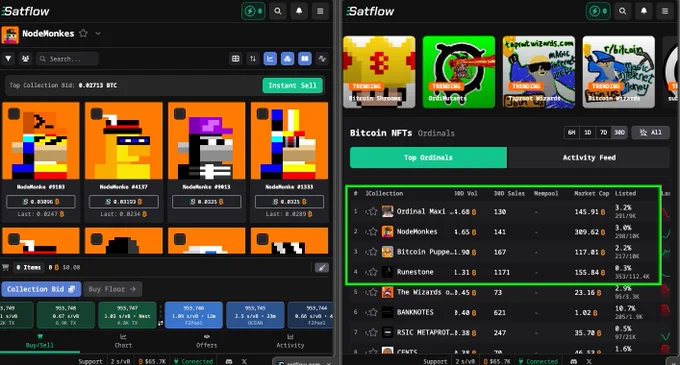Image resolution: width=680 pixels, height=365 pixels.
Task: Select mempool block 953,748
Action: (66, 315)
